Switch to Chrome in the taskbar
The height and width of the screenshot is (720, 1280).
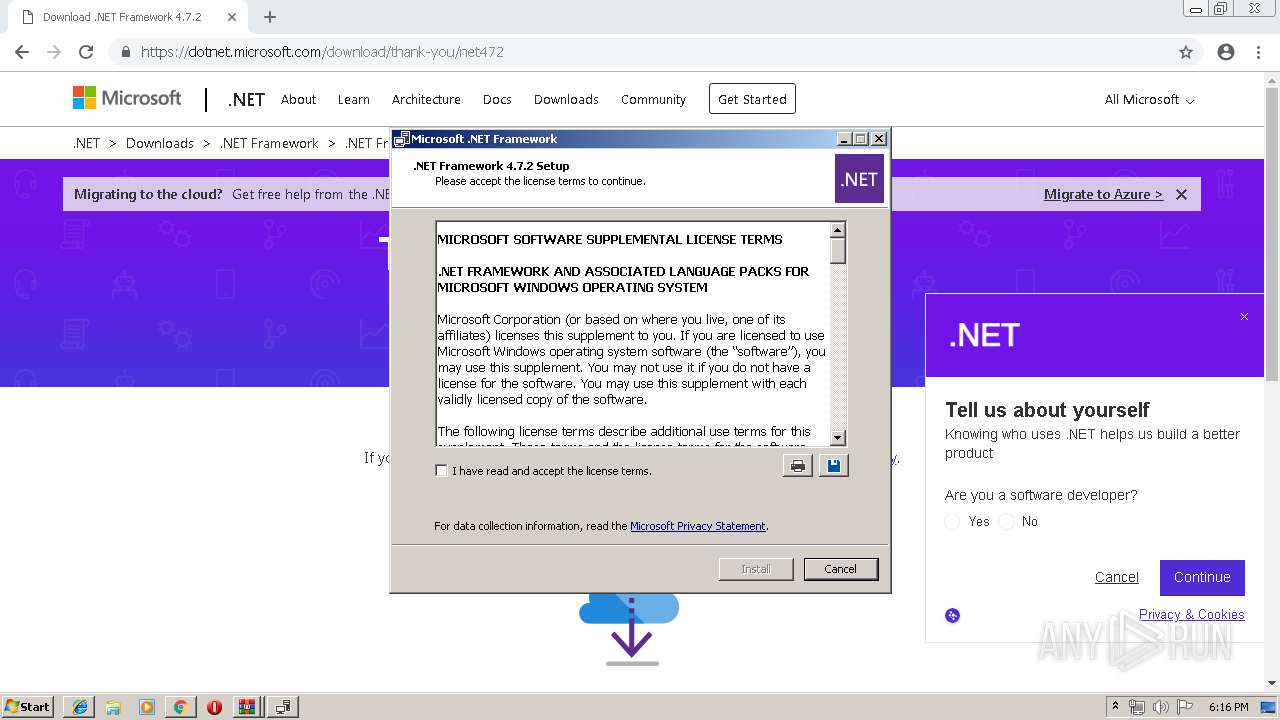(180, 707)
